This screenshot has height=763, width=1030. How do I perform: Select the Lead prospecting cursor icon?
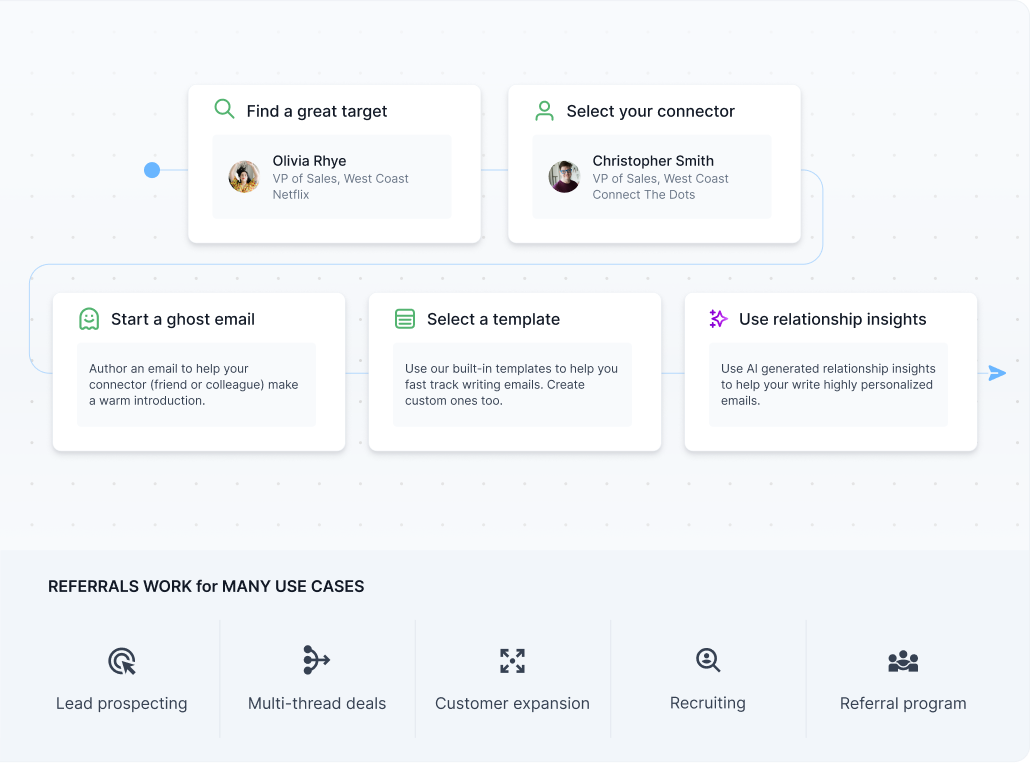121,660
